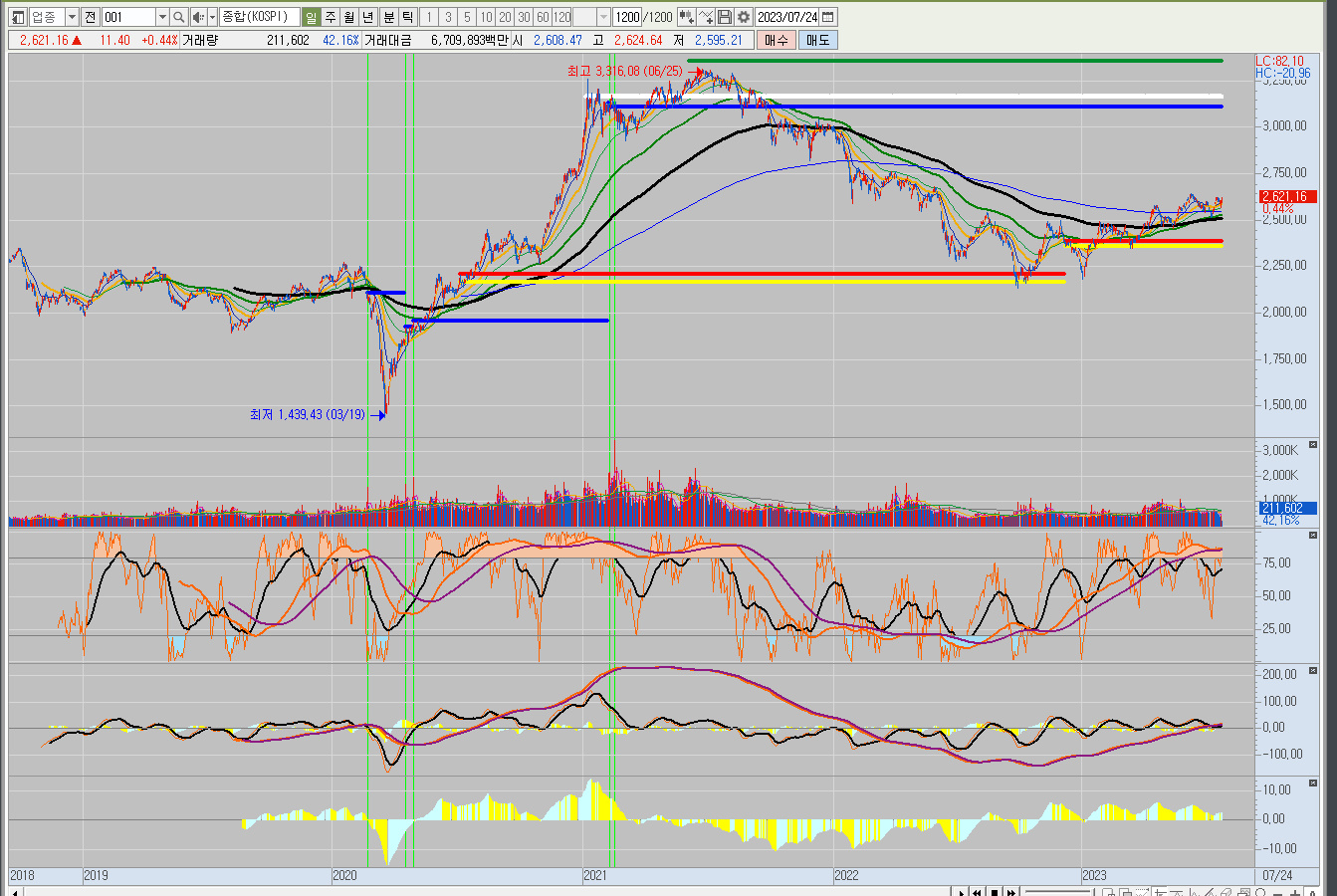This screenshot has height=896, width=1337.
Task: Click the chart layout icon at far left
Action: click(x=18, y=17)
